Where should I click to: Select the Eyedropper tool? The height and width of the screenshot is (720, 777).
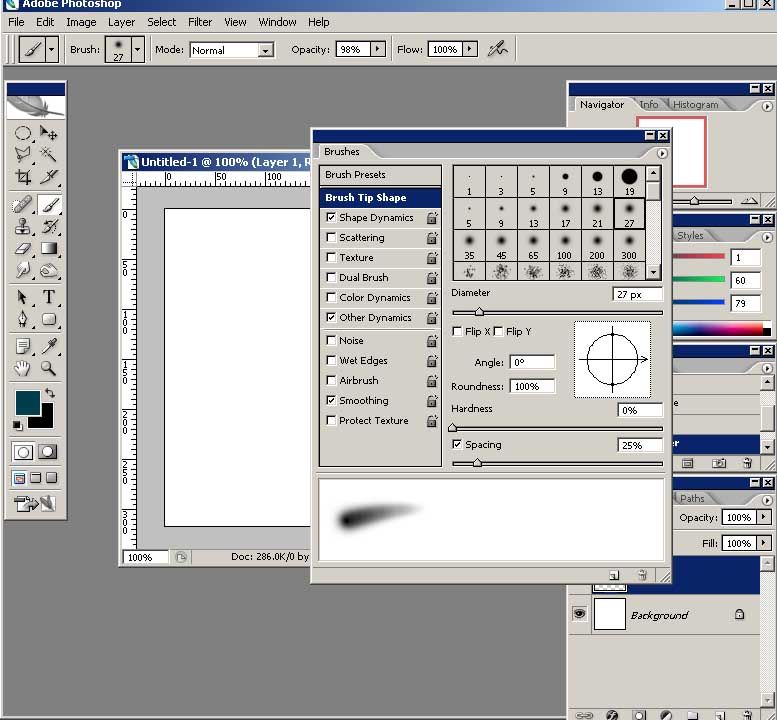click(x=49, y=346)
